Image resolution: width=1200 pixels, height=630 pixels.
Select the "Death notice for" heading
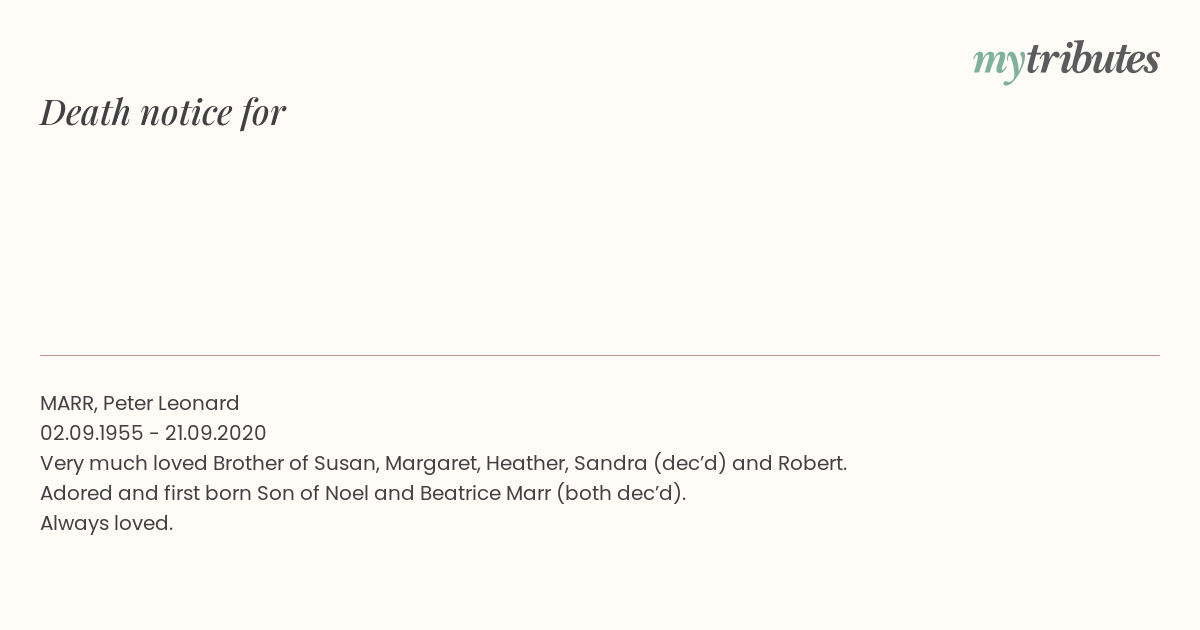point(163,112)
